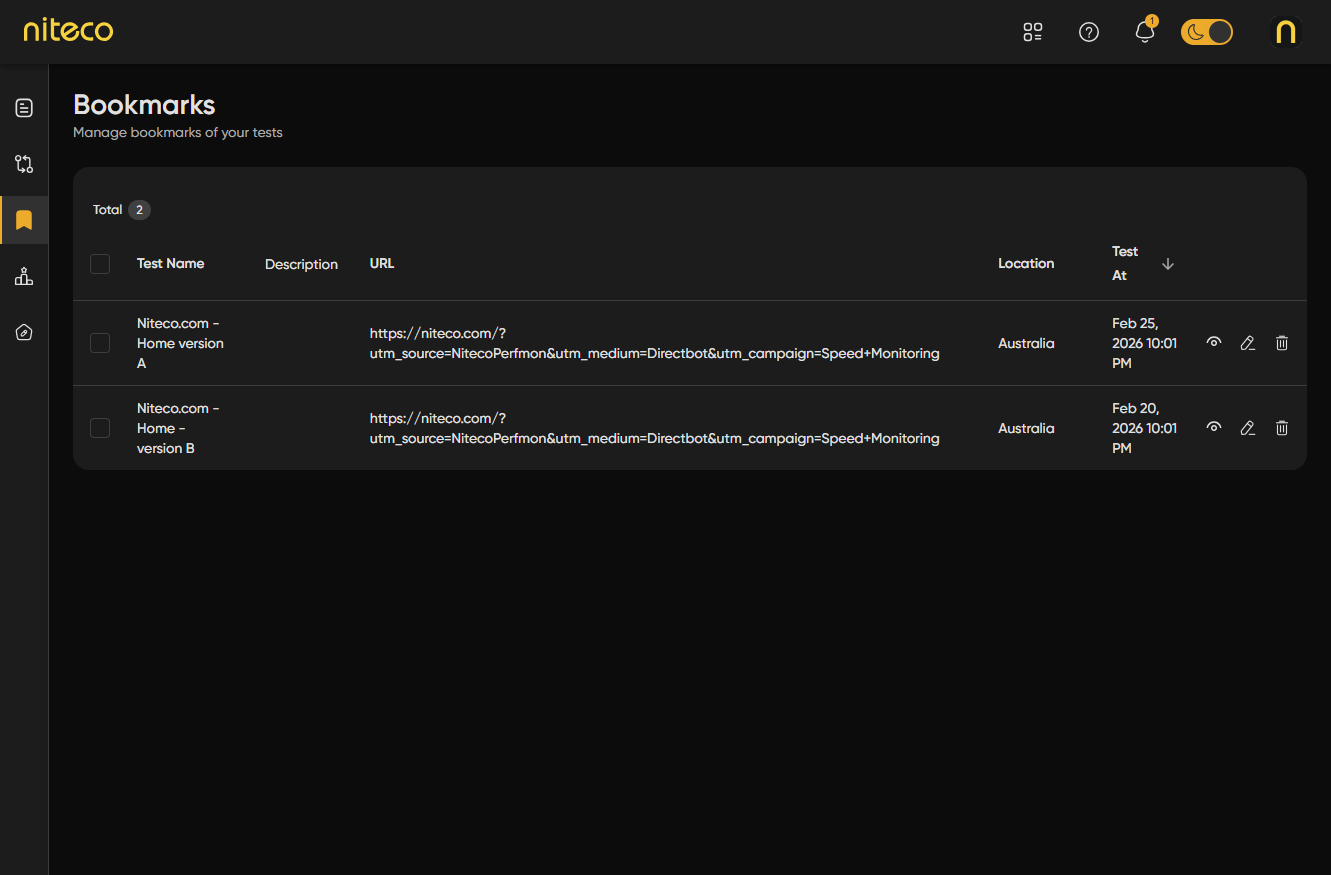View the Home - version B bookmark (eye icon)
Viewport: 1331px width, 875px height.
coord(1214,428)
